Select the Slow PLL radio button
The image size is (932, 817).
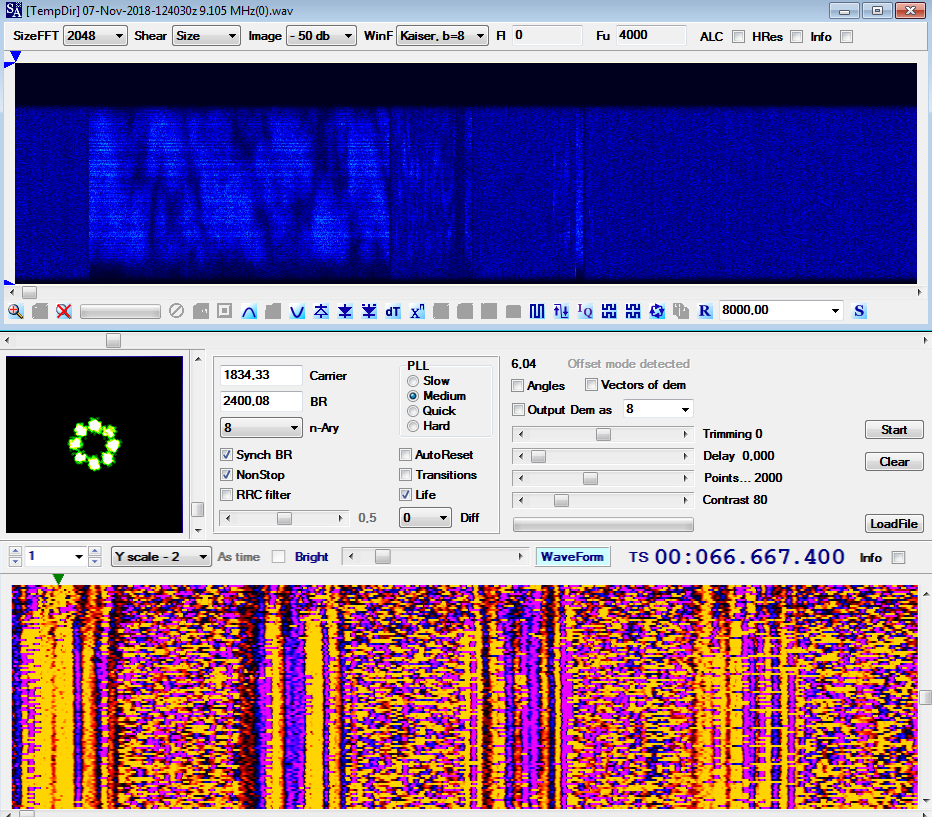pyautogui.click(x=413, y=381)
